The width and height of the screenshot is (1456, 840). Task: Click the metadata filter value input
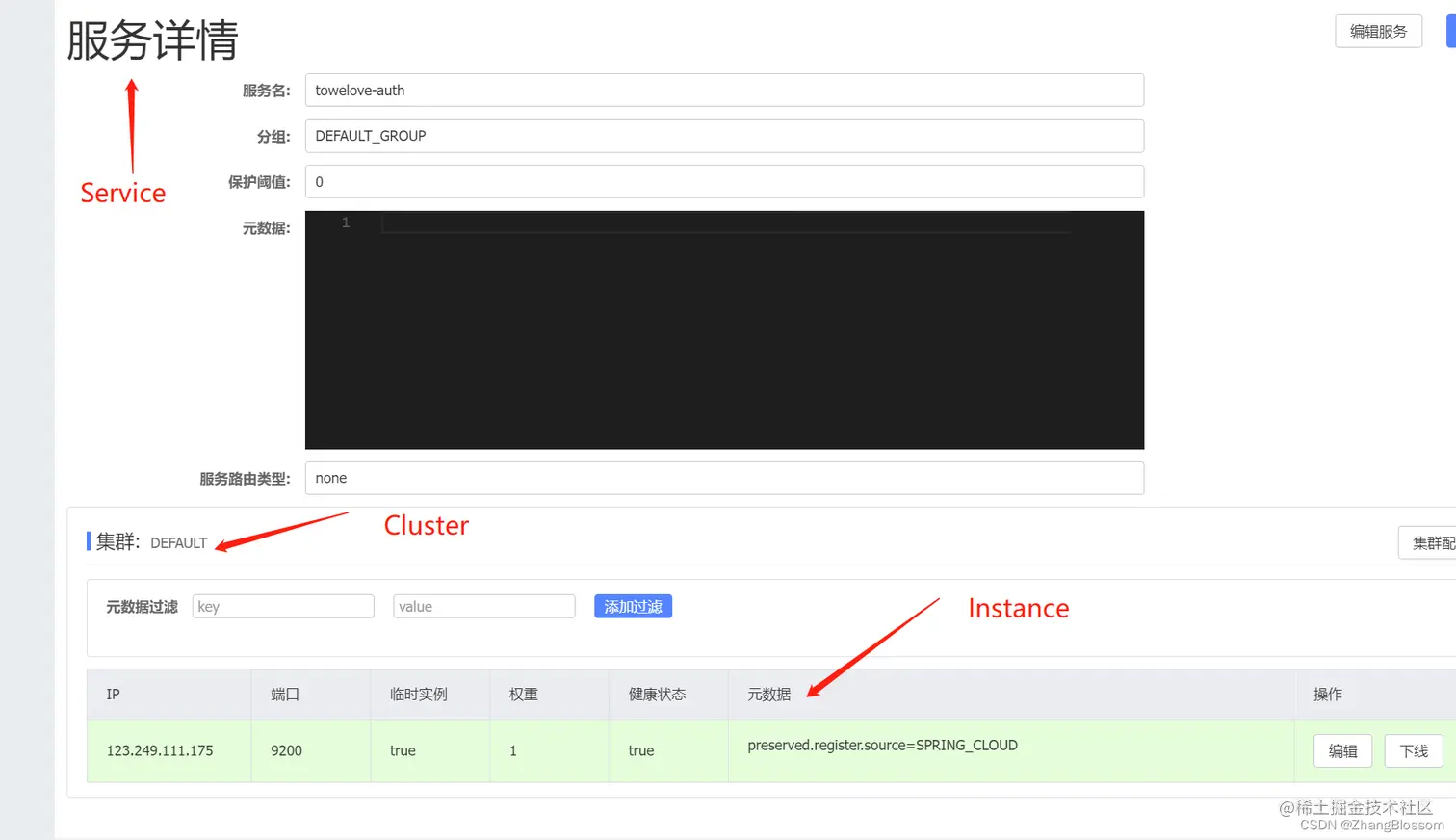tap(484, 606)
